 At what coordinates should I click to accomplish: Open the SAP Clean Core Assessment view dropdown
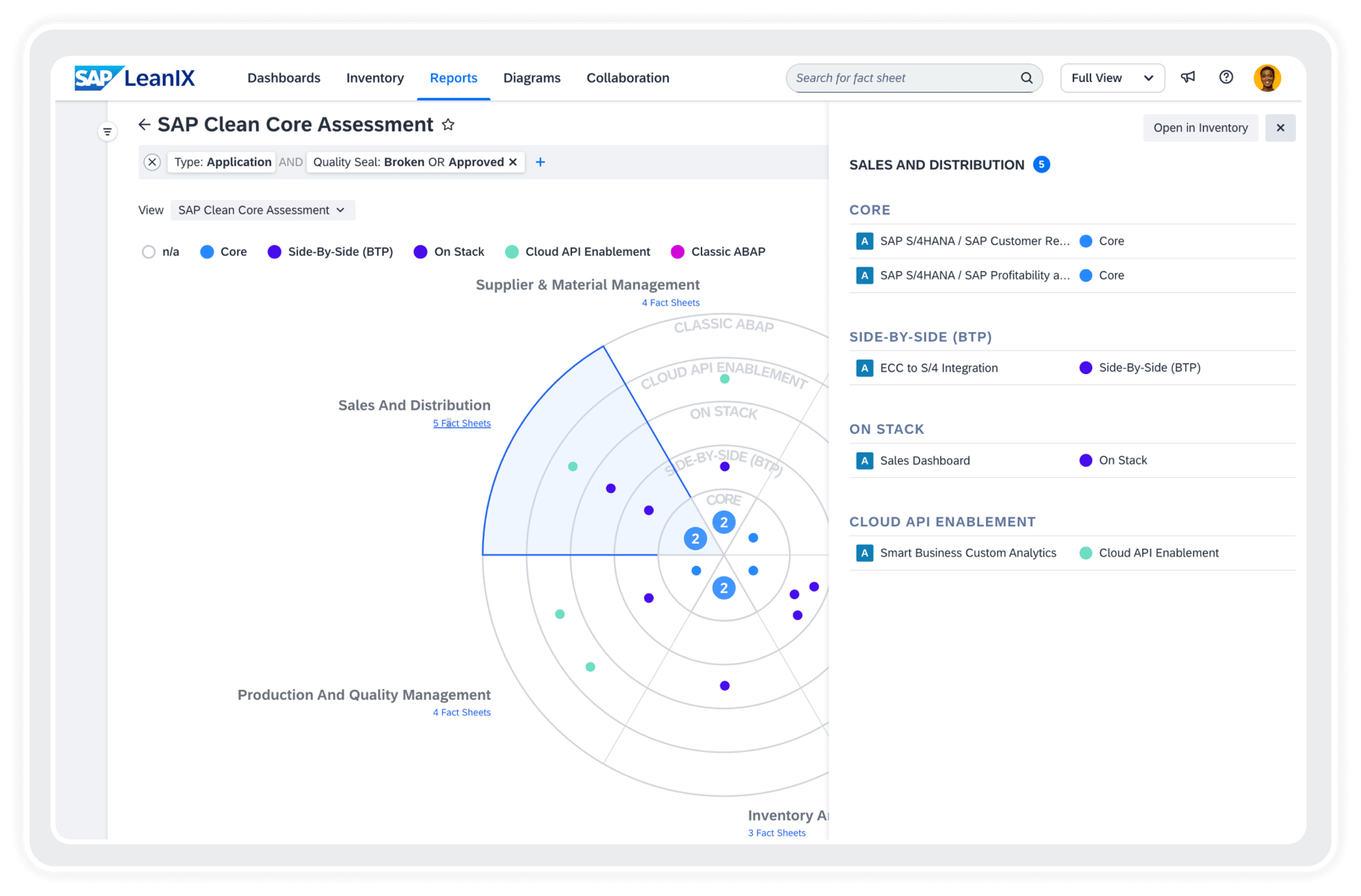click(x=262, y=210)
